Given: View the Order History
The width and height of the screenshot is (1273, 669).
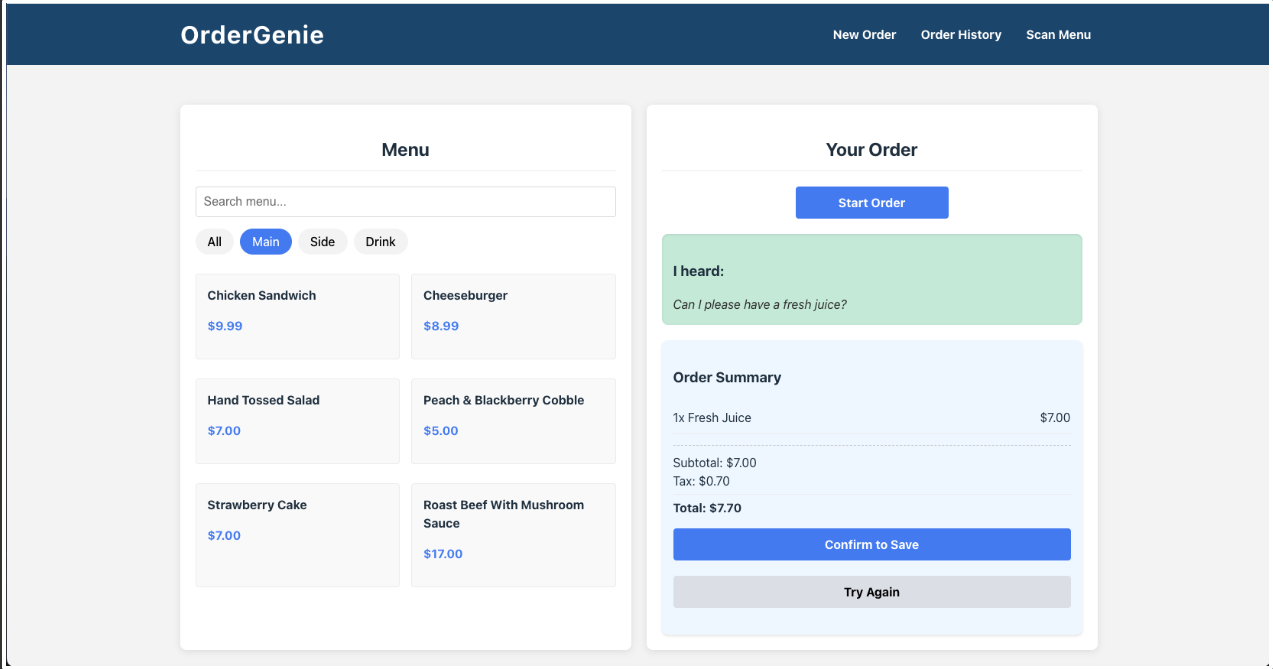Looking at the screenshot, I should coord(960,34).
